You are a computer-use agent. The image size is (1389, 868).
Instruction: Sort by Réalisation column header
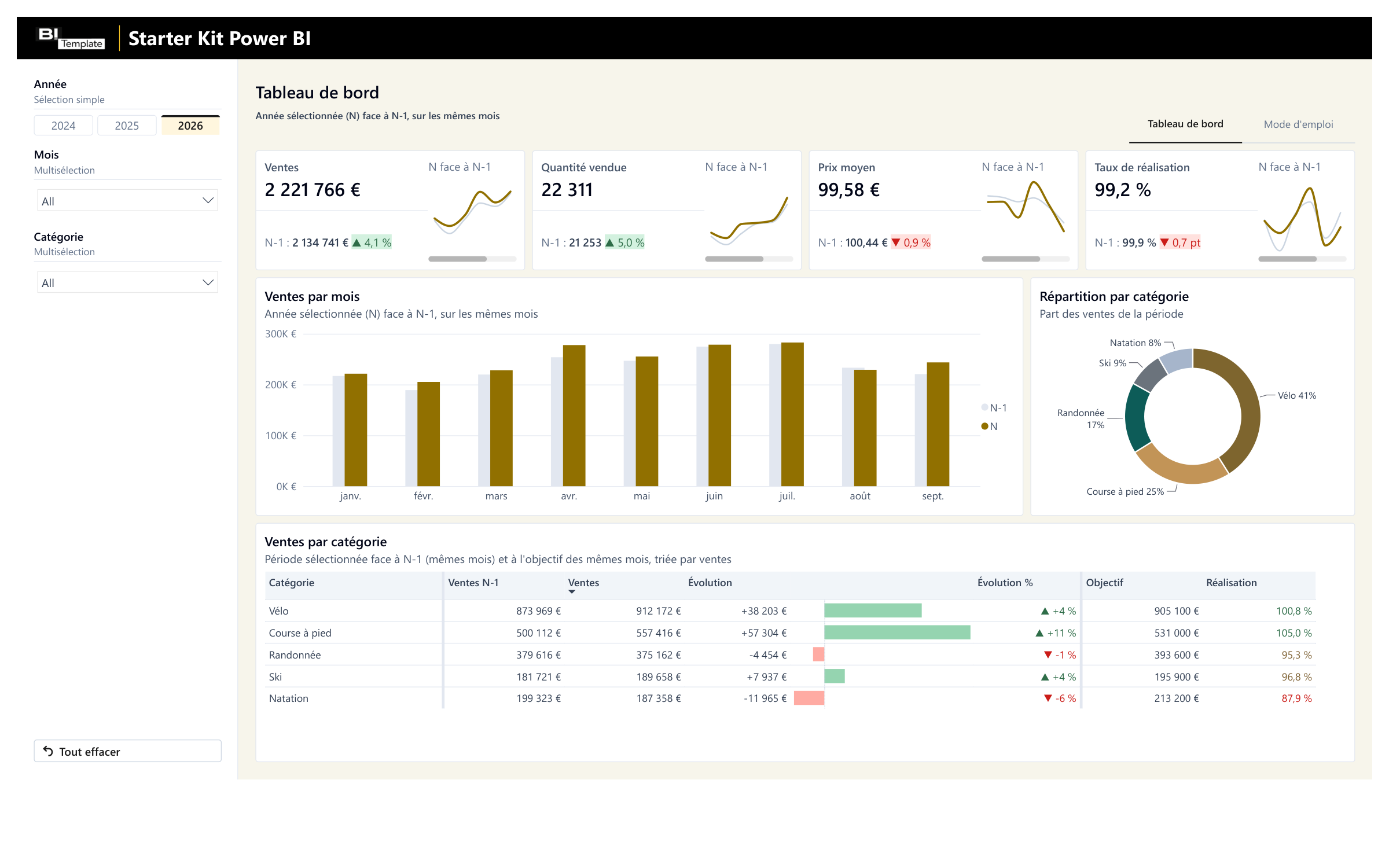[1232, 583]
